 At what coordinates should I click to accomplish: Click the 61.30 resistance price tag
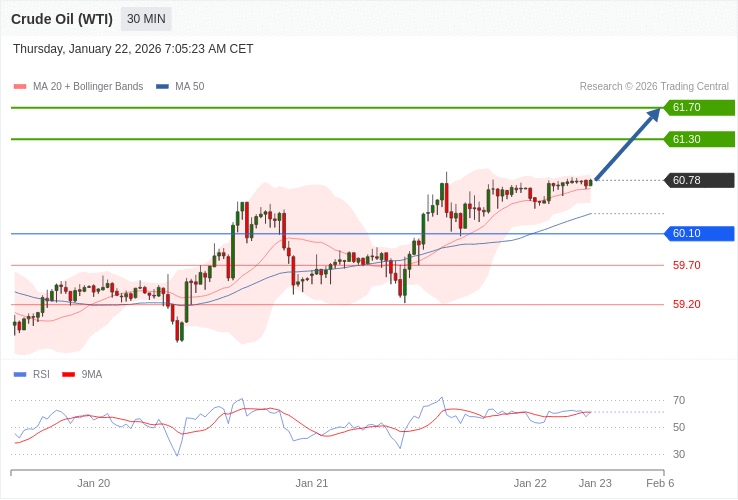click(699, 139)
